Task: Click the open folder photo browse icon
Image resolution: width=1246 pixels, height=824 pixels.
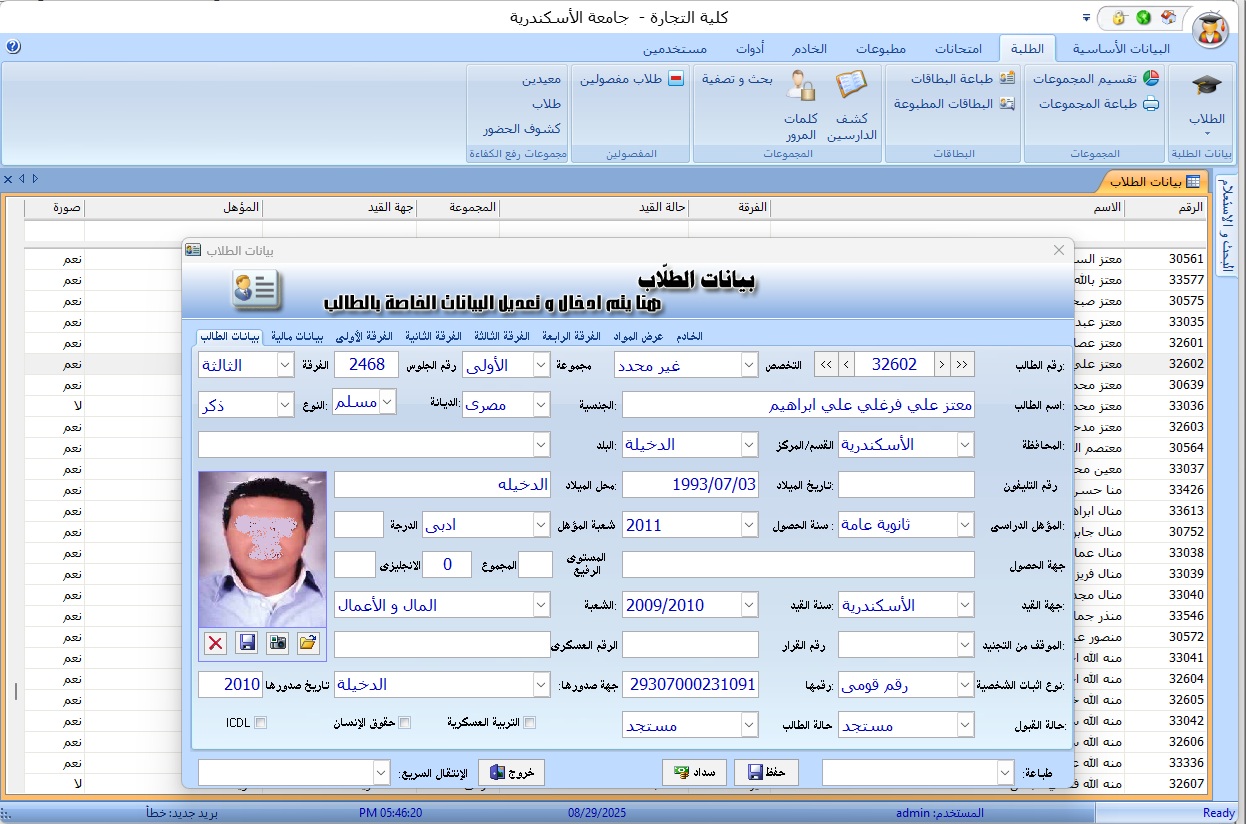Action: [308, 643]
